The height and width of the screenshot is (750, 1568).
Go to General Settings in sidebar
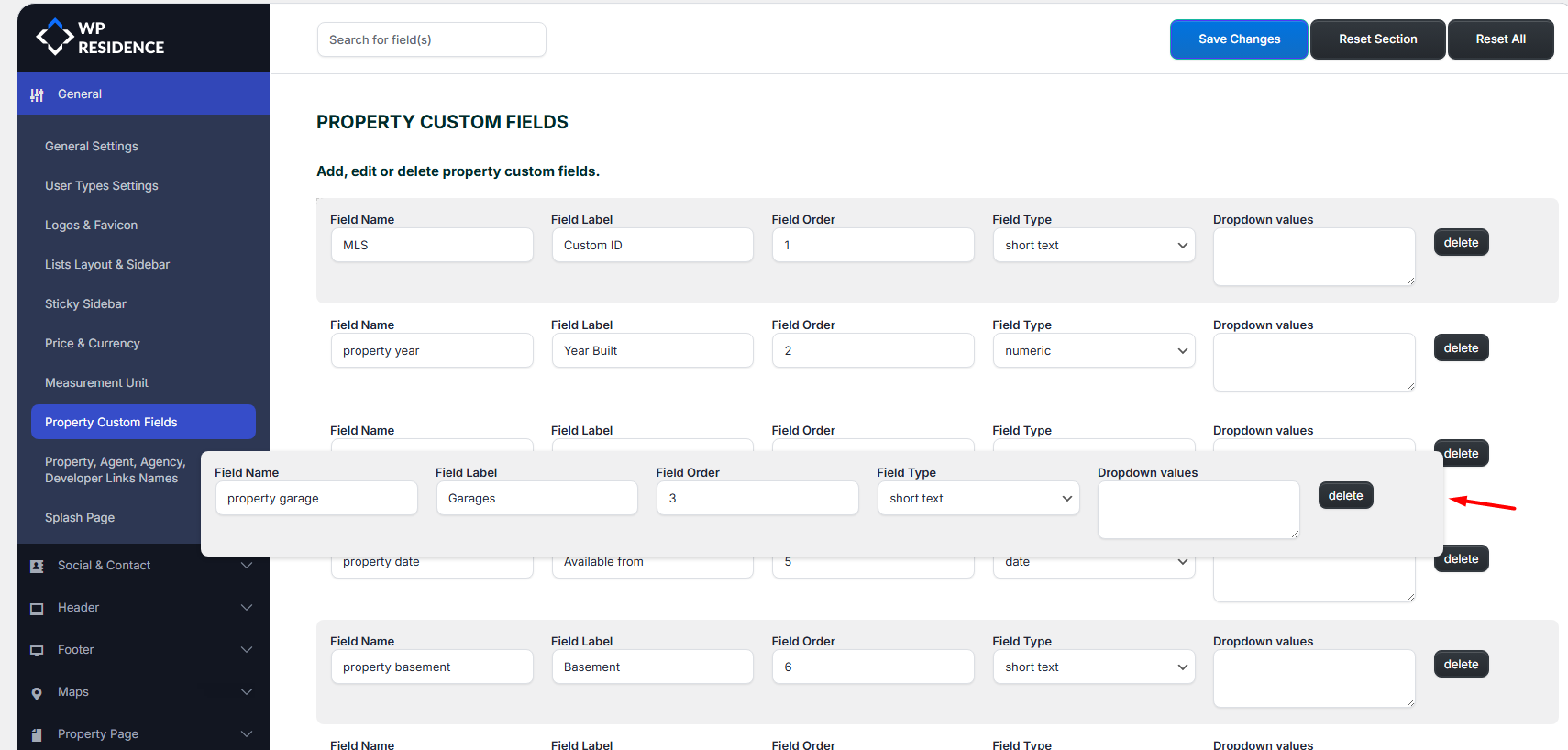click(92, 147)
